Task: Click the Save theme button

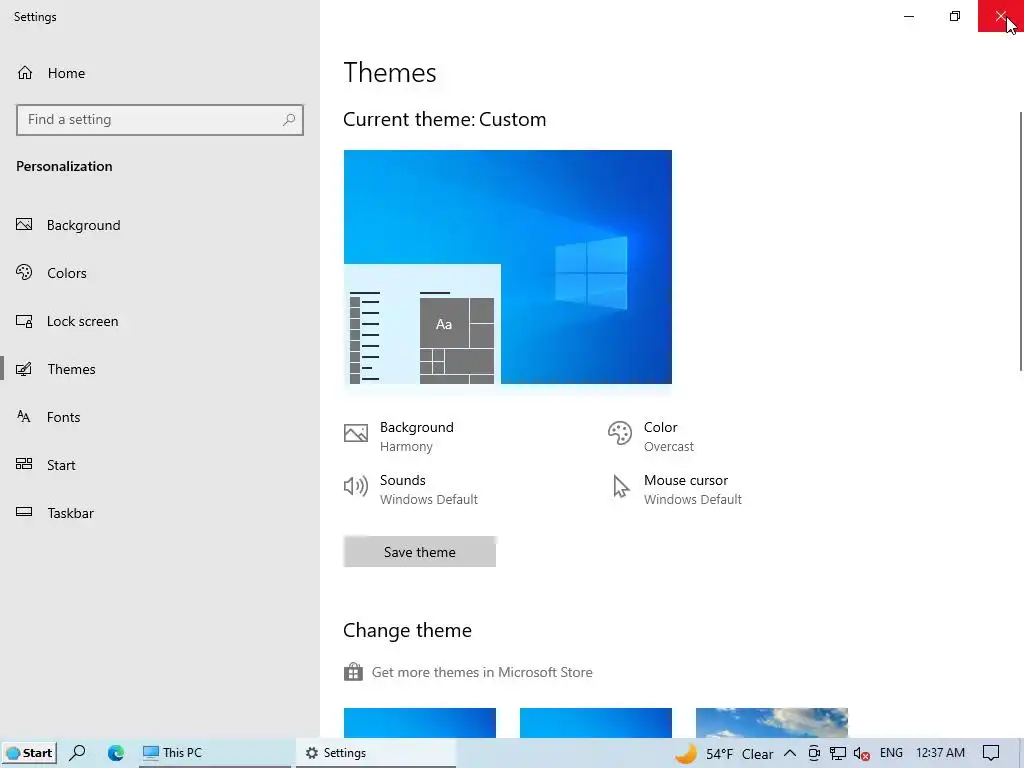Action: (420, 552)
